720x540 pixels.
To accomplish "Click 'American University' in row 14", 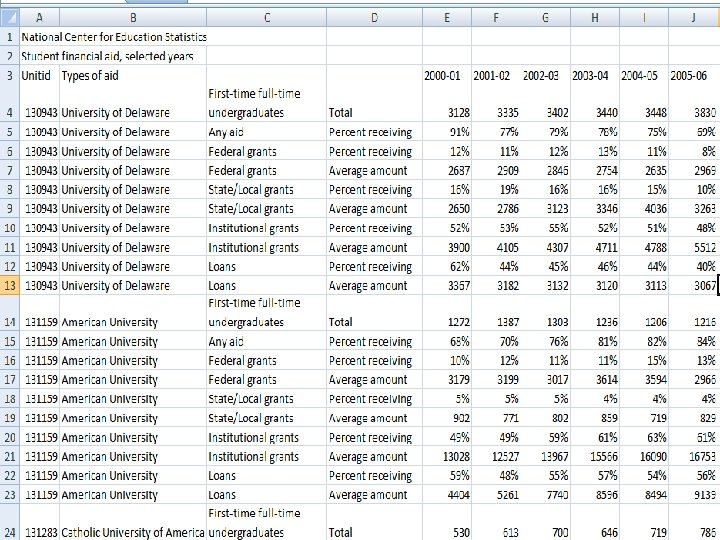I will [109, 322].
